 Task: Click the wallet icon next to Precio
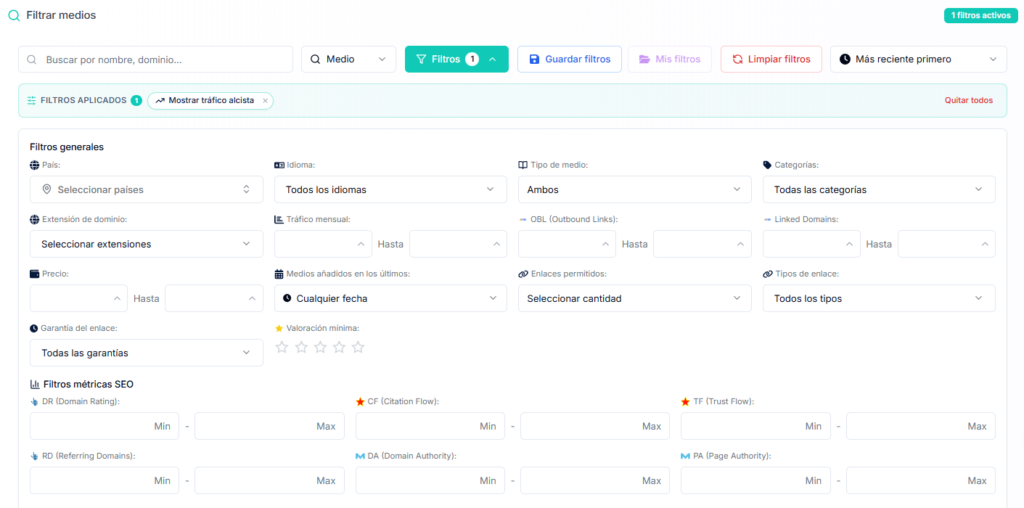[35, 274]
